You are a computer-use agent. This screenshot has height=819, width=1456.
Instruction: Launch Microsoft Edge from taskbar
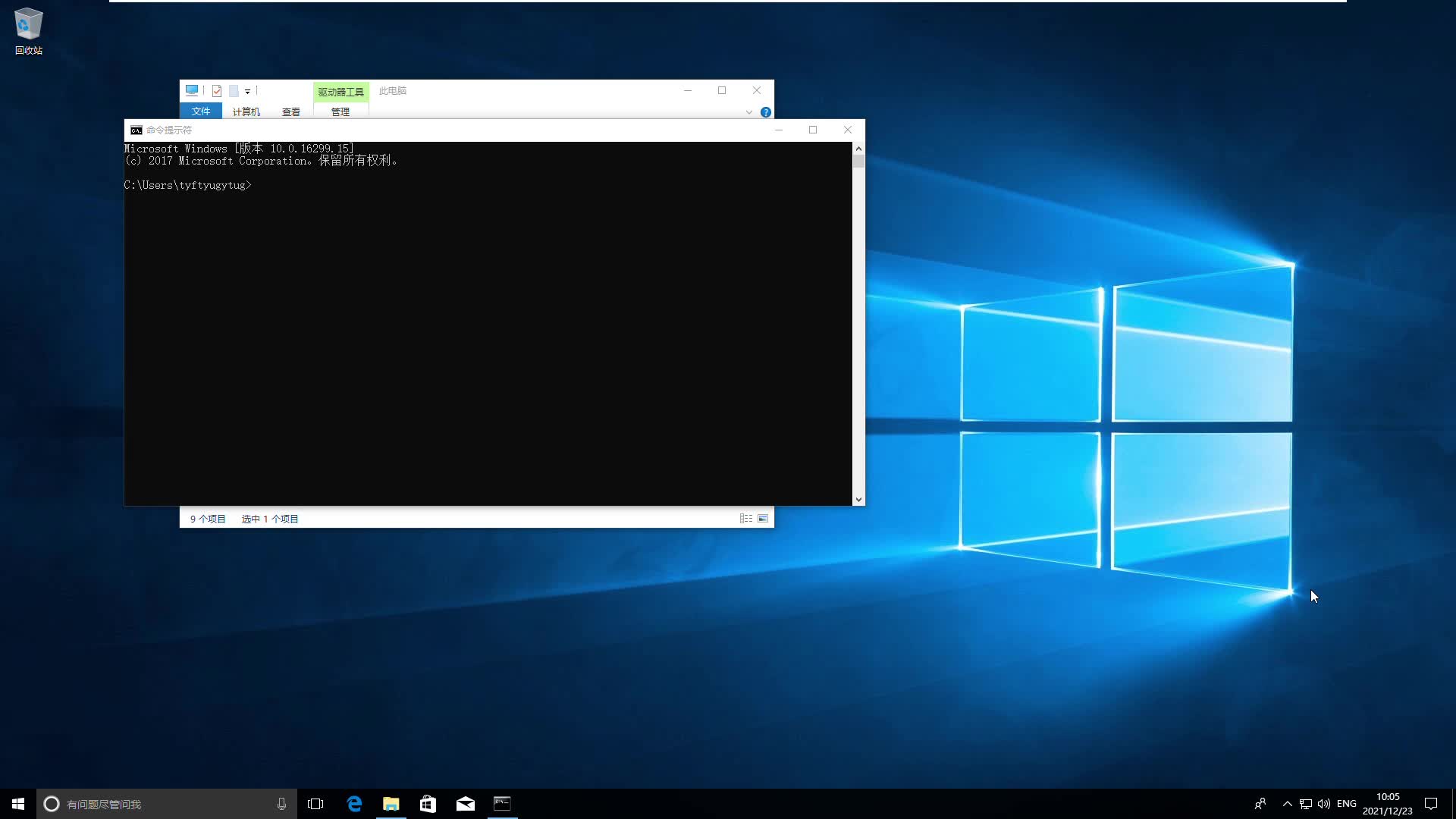click(354, 804)
